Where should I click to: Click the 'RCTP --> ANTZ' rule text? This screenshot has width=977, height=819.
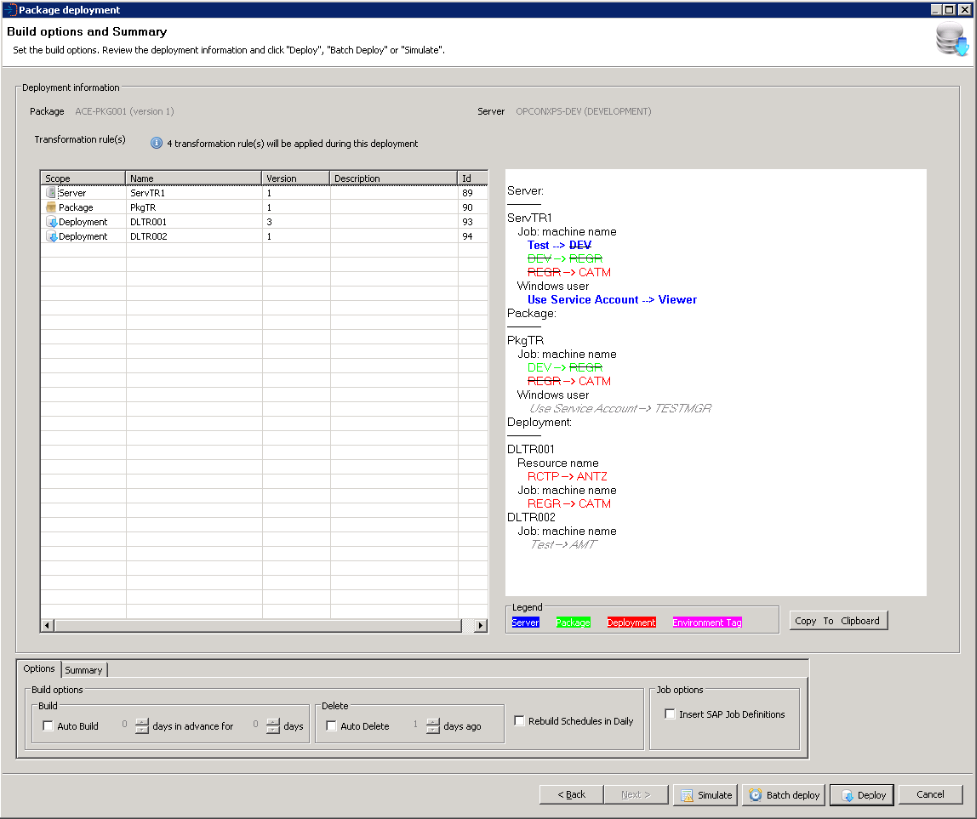567,476
